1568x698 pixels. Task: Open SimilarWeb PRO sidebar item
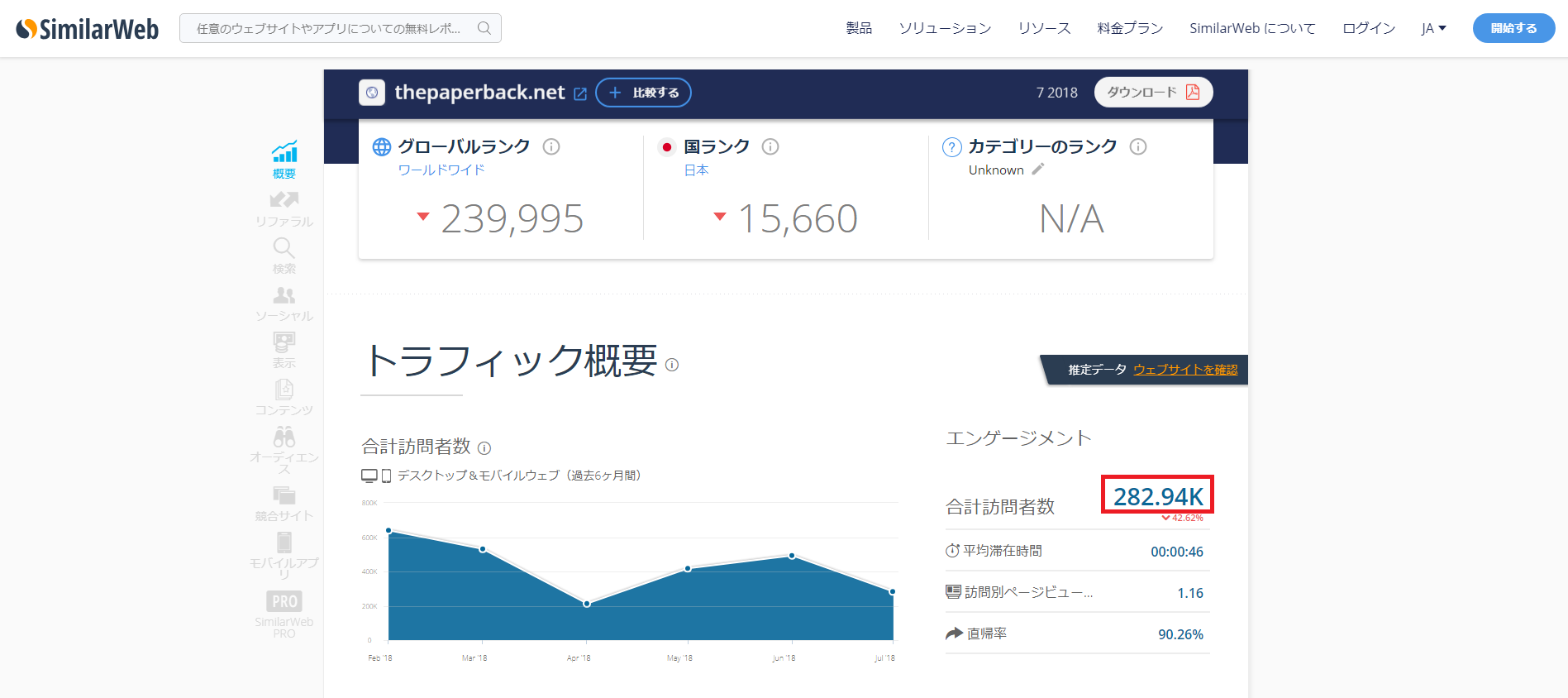pyautogui.click(x=284, y=614)
